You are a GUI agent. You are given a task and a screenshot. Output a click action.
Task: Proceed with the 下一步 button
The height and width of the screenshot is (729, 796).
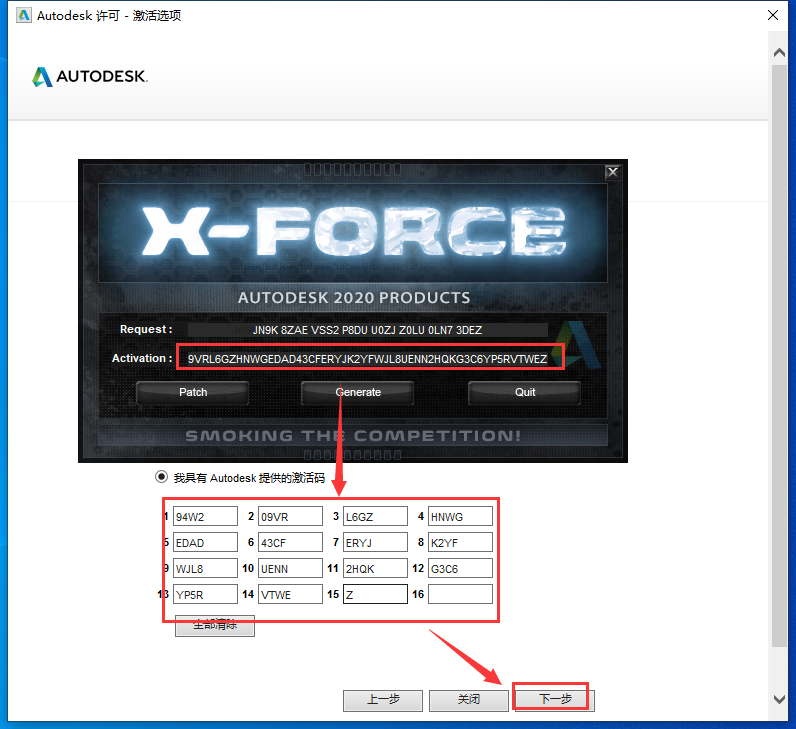pos(554,700)
